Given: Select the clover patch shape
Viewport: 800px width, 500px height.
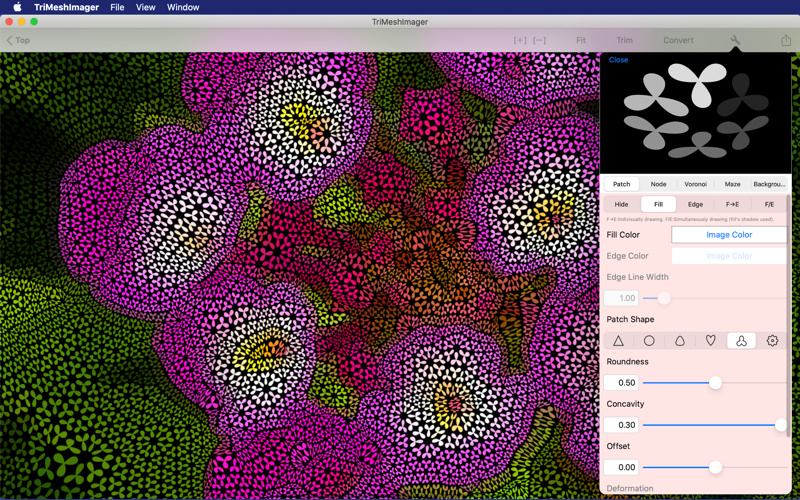Looking at the screenshot, I should click(x=741, y=341).
